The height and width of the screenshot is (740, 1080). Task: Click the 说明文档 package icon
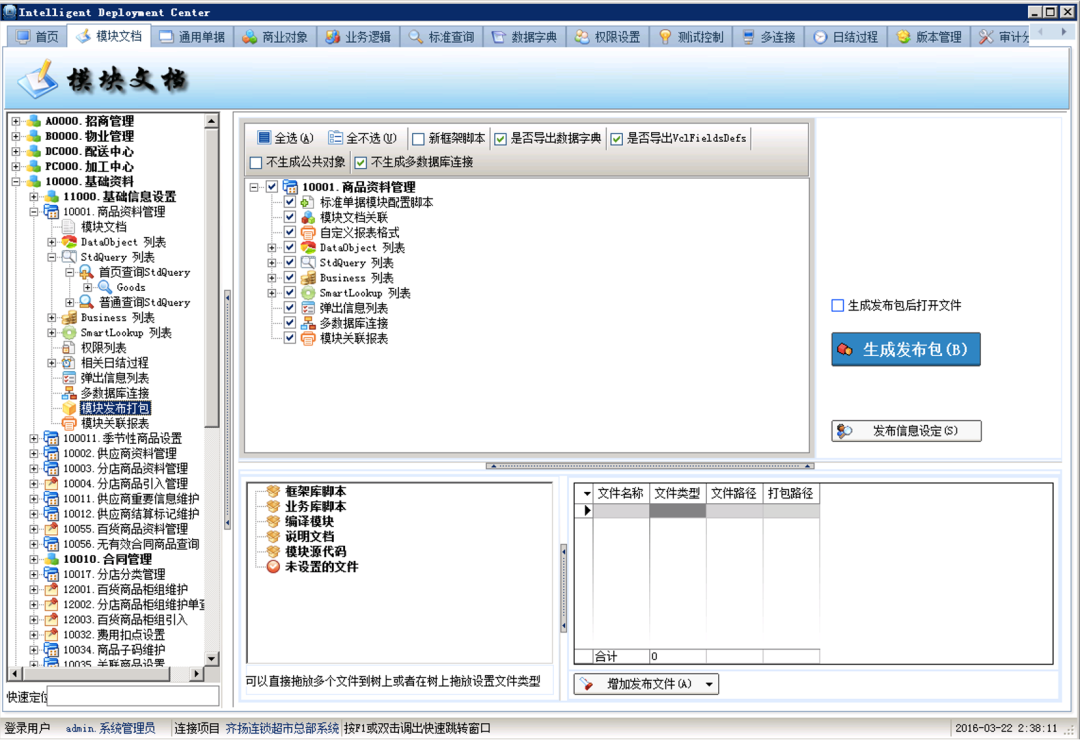click(273, 537)
